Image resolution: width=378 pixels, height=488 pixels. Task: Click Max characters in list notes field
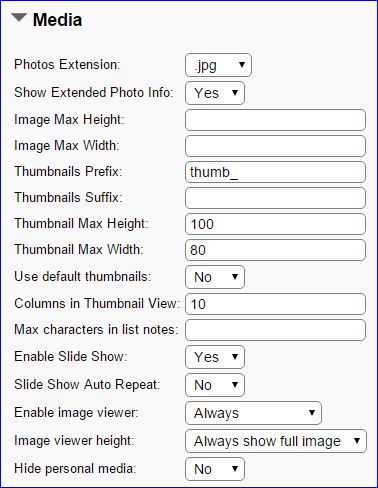click(275, 330)
